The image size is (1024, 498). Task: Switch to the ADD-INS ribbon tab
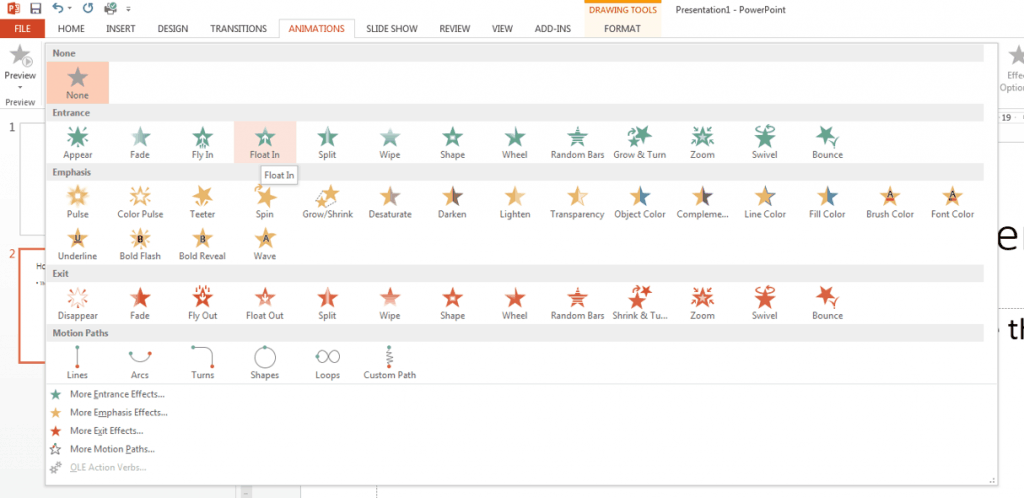point(552,29)
